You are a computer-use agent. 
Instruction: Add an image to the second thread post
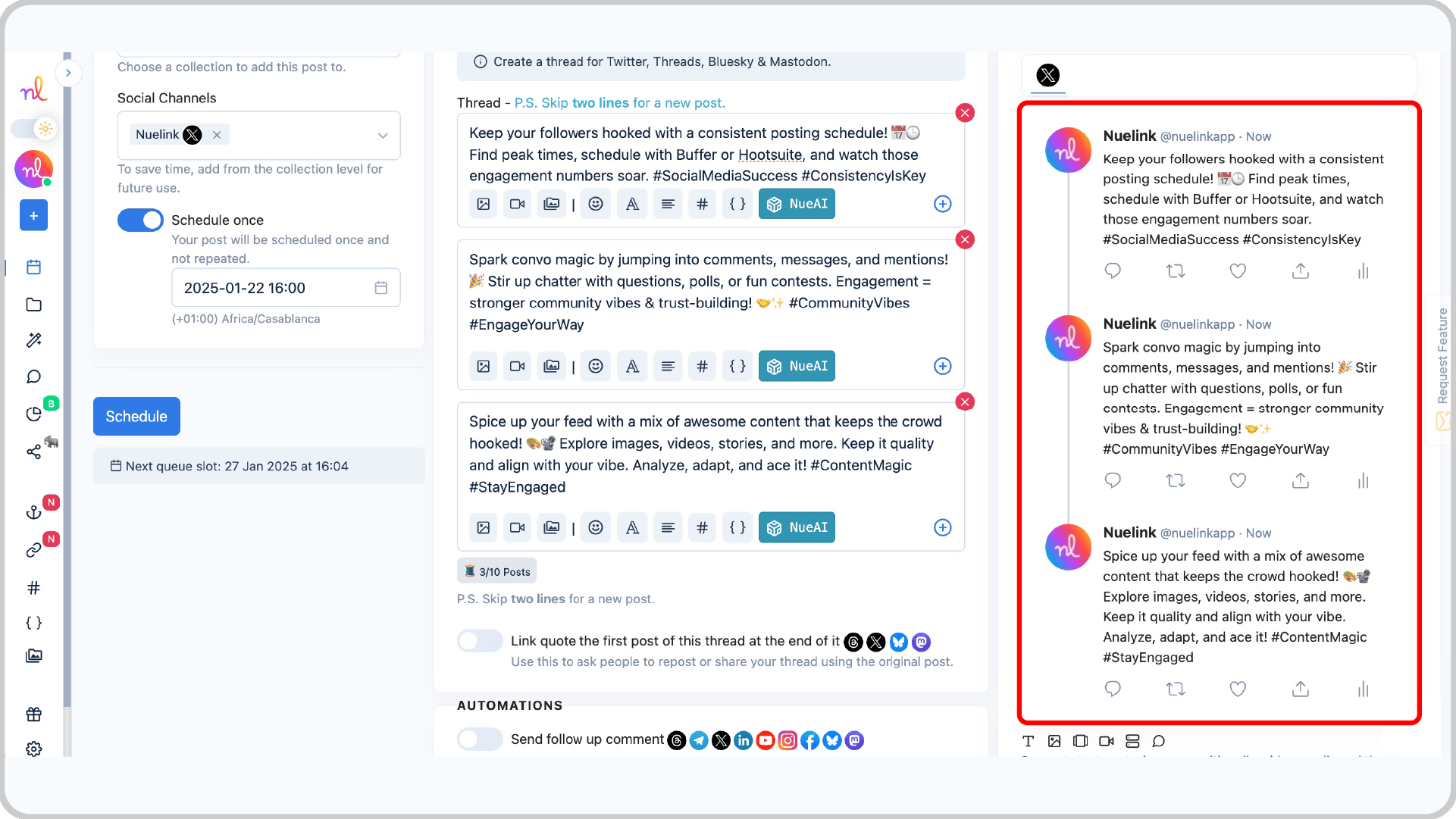click(483, 366)
